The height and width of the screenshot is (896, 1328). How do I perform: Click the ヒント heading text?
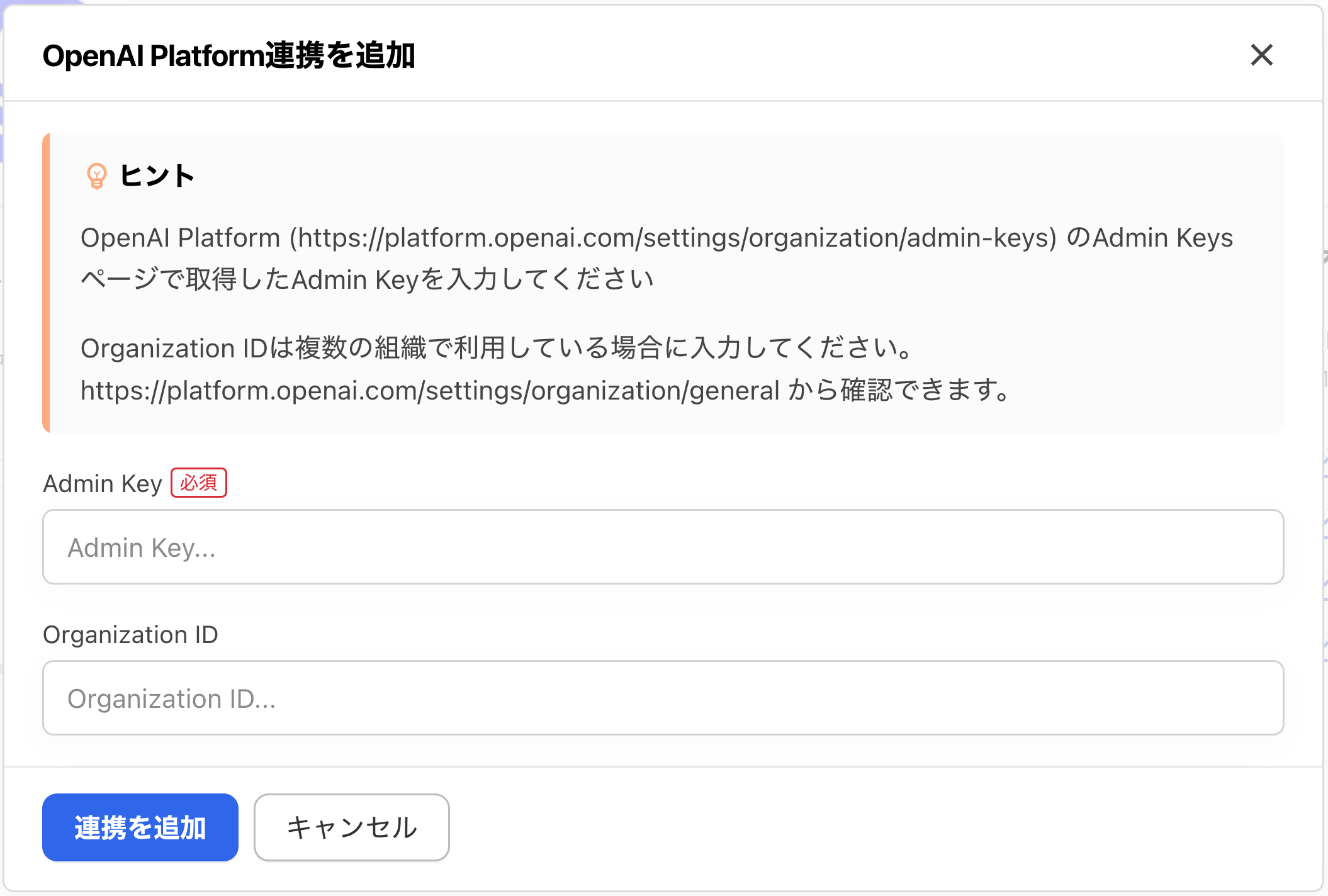[x=157, y=176]
